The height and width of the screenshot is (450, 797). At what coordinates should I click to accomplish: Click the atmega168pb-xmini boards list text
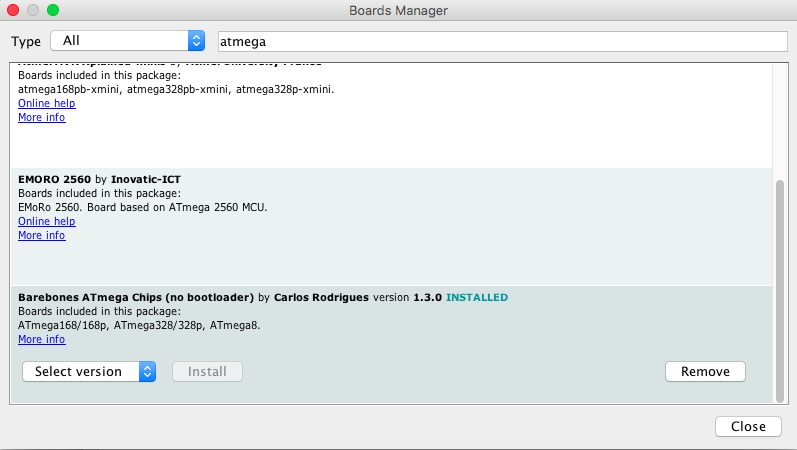tap(176, 89)
